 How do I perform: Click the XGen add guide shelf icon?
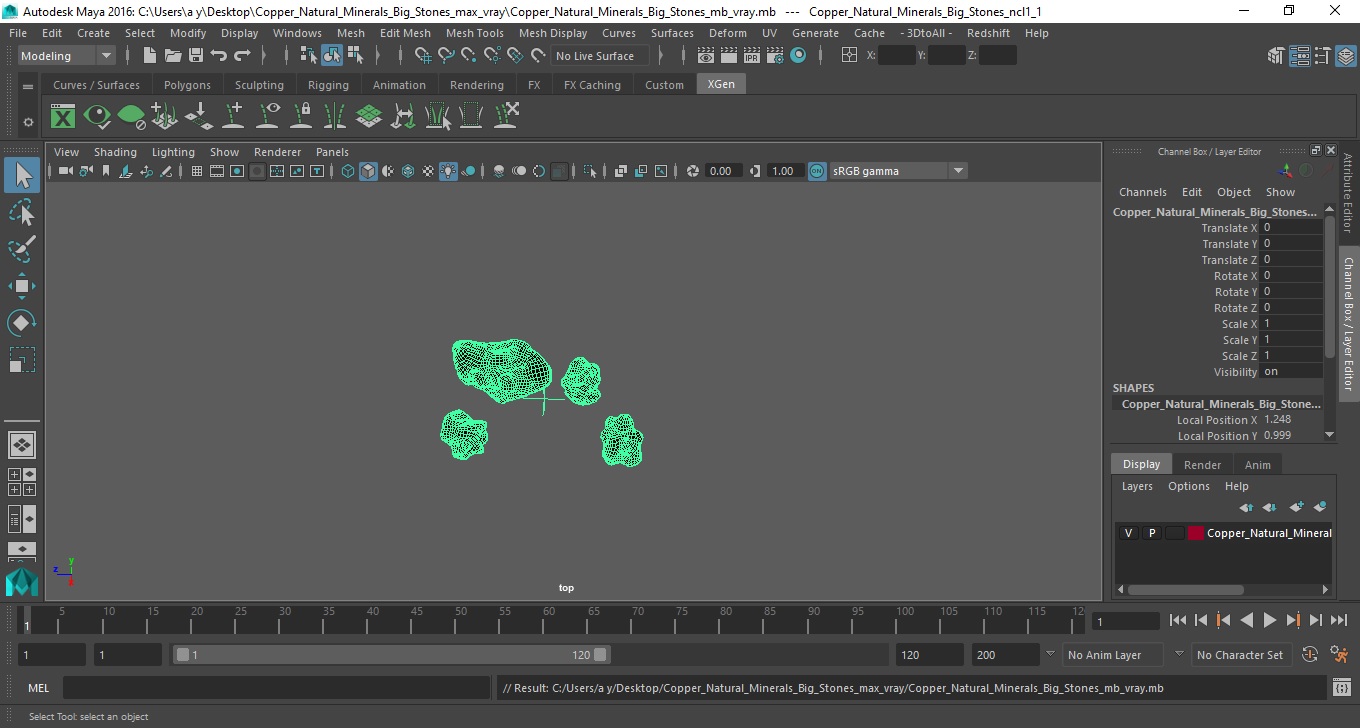point(233,117)
